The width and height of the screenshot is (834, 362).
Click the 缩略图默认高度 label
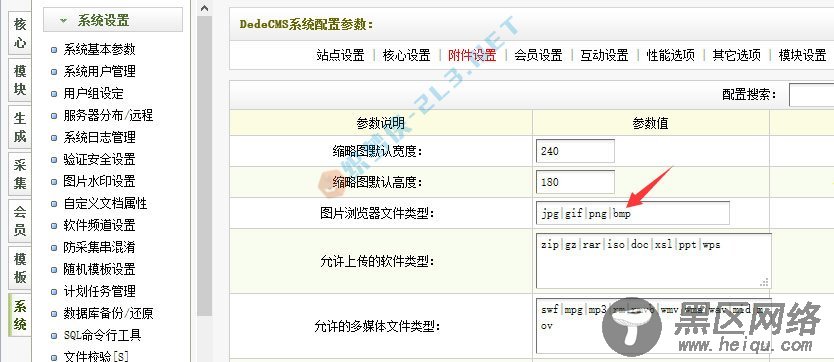[377, 182]
